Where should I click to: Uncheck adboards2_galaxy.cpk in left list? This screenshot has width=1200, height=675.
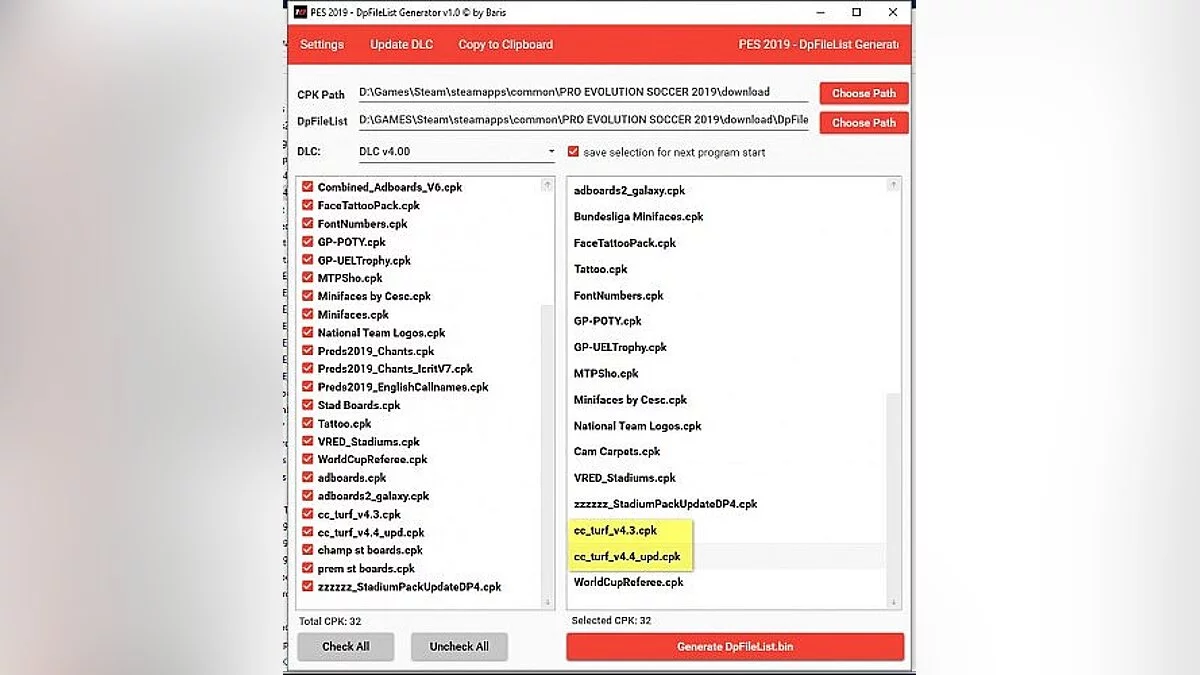308,496
